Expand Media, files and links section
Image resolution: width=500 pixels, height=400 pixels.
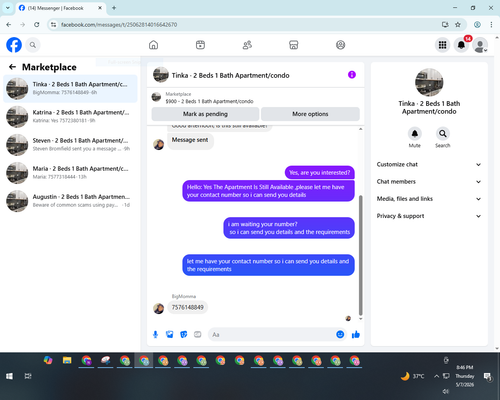pos(429,199)
